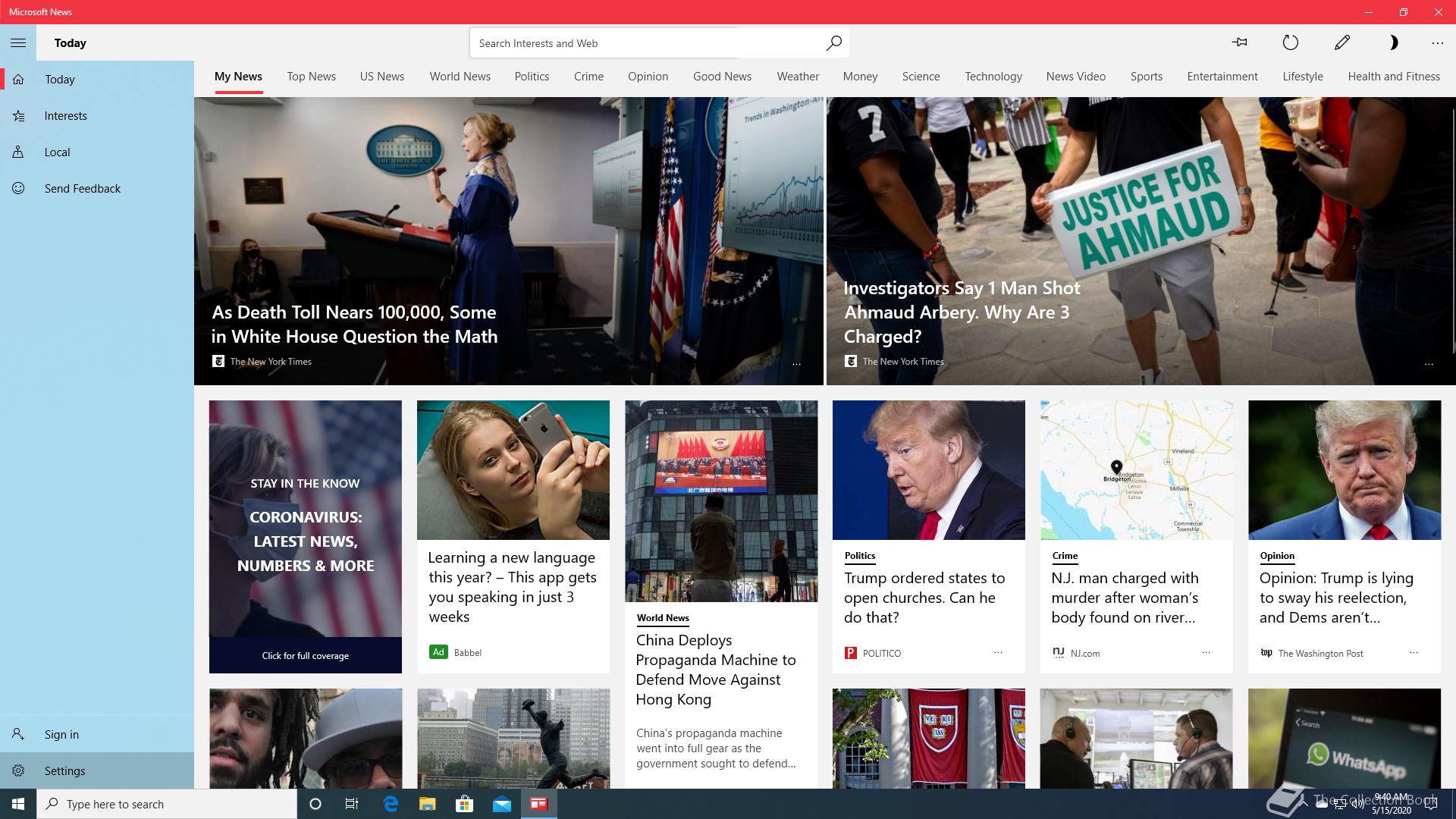This screenshot has height=819, width=1456.
Task: Open Trump ordered states to open churches
Action: (x=924, y=598)
